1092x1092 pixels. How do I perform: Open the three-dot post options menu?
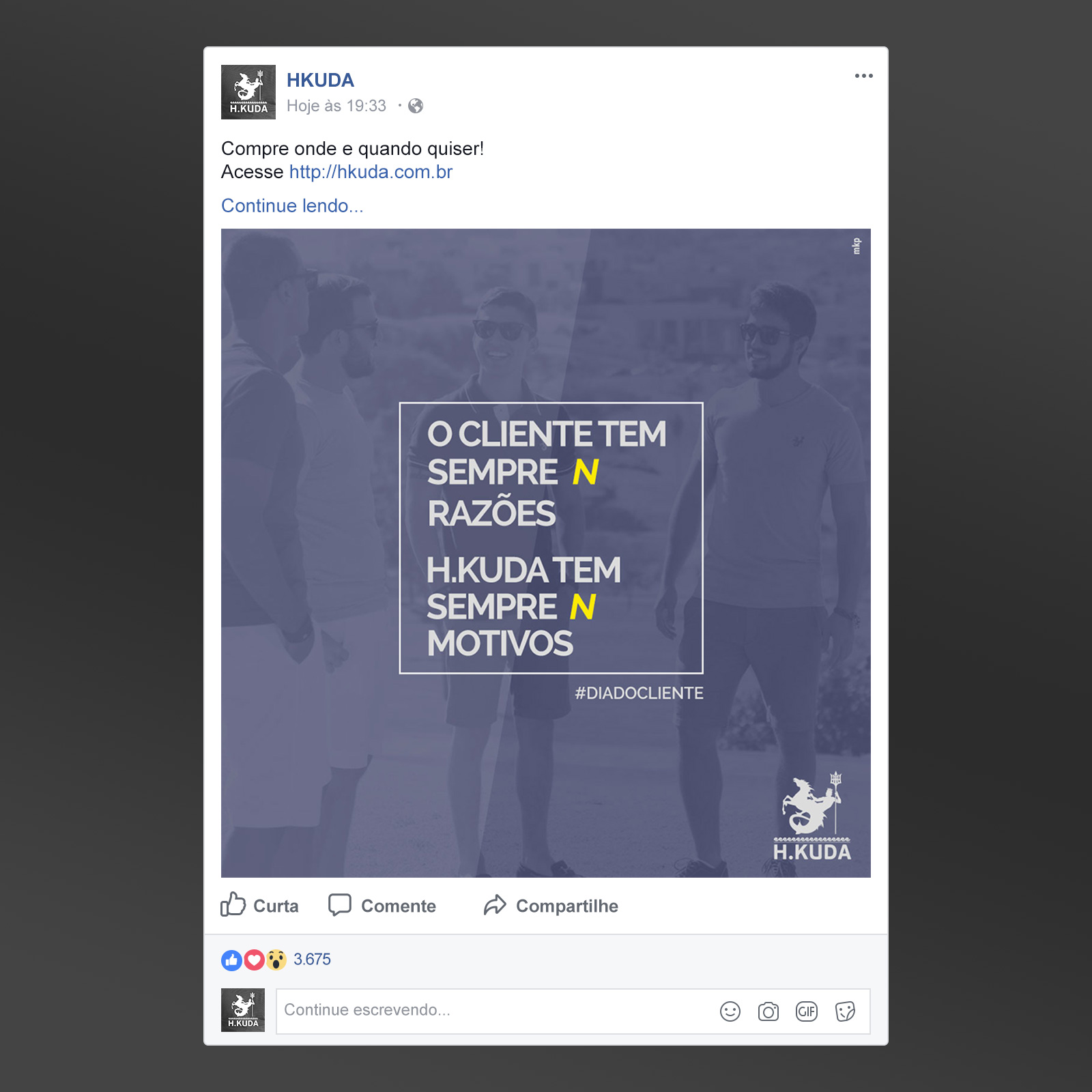point(863,76)
